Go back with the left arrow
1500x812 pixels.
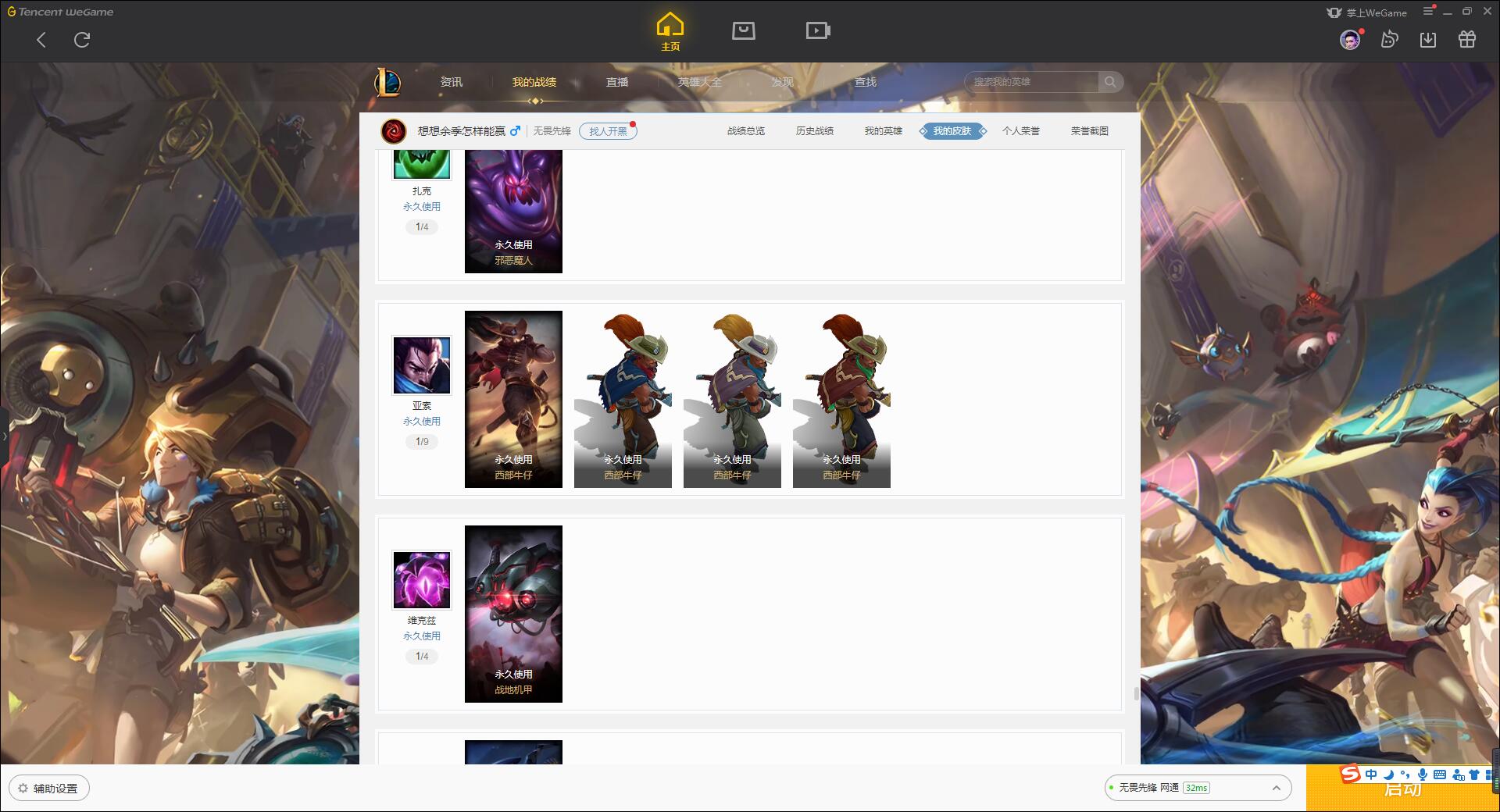point(41,40)
